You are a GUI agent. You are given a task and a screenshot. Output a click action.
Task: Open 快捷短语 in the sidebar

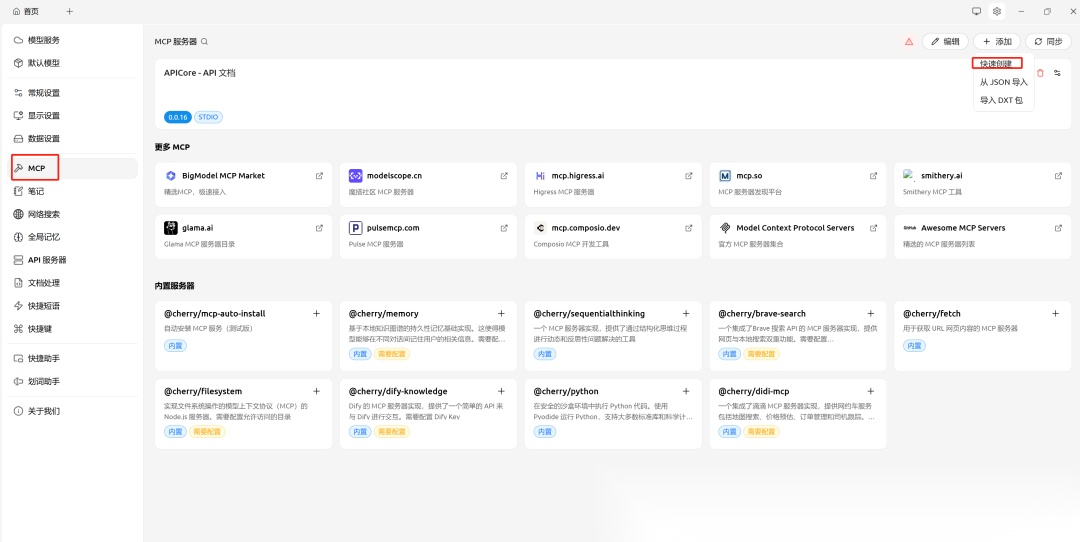[x=73, y=306]
